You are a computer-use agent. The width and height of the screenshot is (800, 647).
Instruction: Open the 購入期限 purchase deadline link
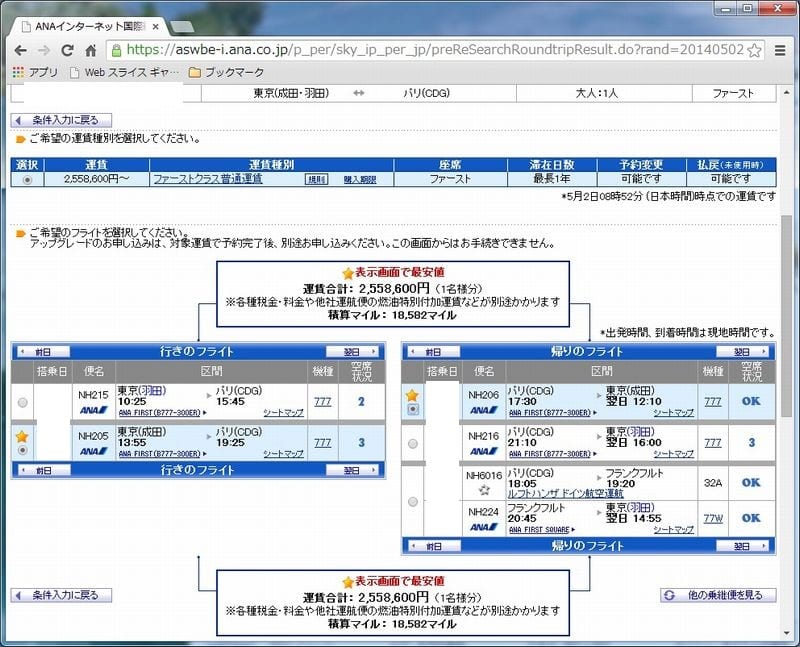360,180
